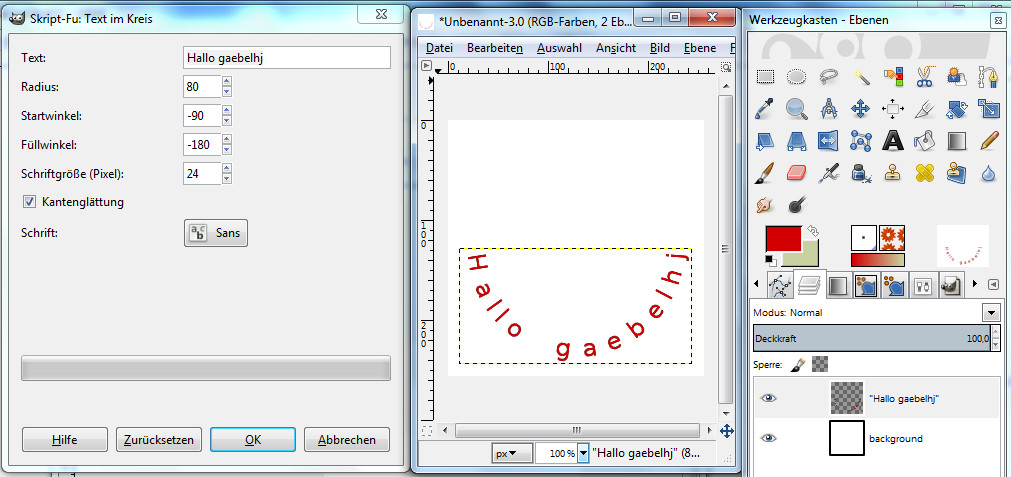Select the Paths pen tool
Image resolution: width=1011 pixels, height=477 pixels.
988,77
